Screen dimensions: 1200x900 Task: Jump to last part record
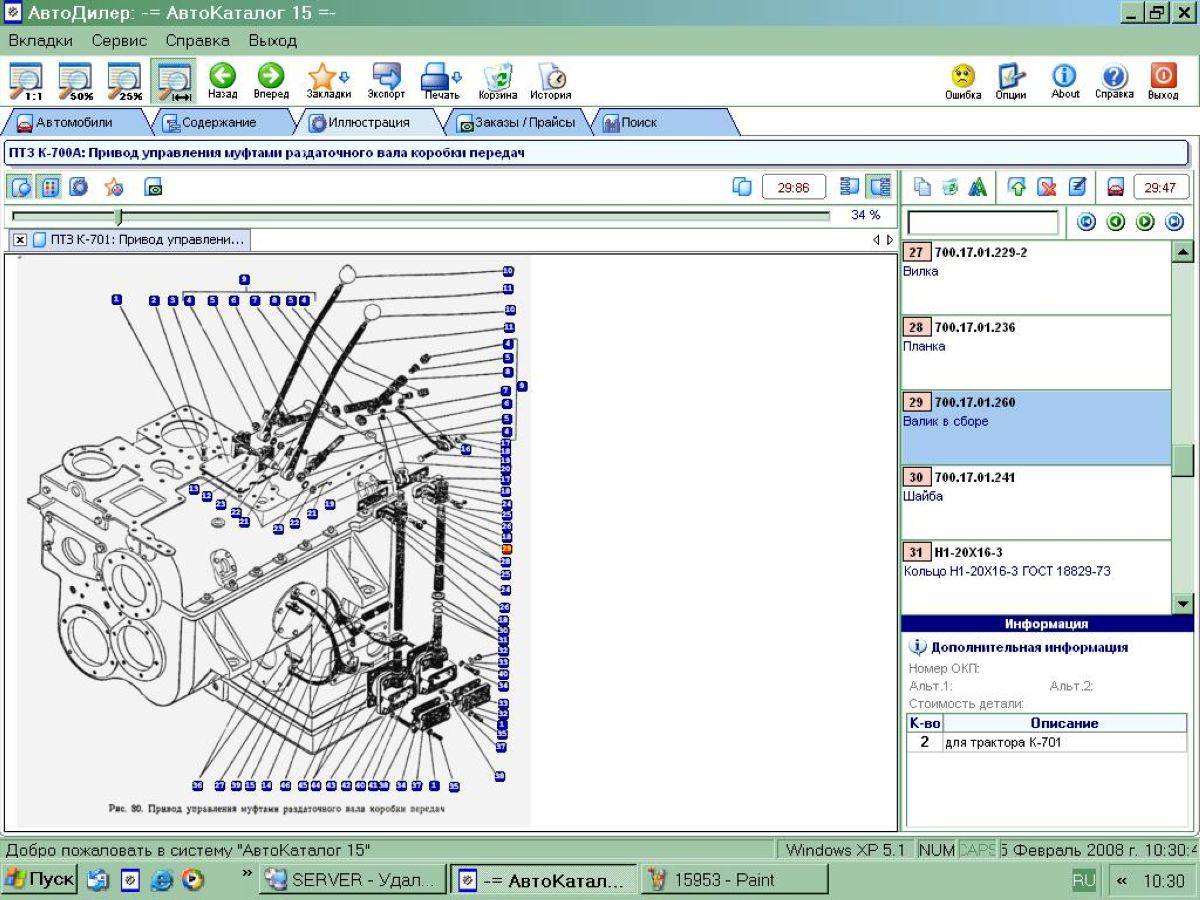click(1175, 222)
